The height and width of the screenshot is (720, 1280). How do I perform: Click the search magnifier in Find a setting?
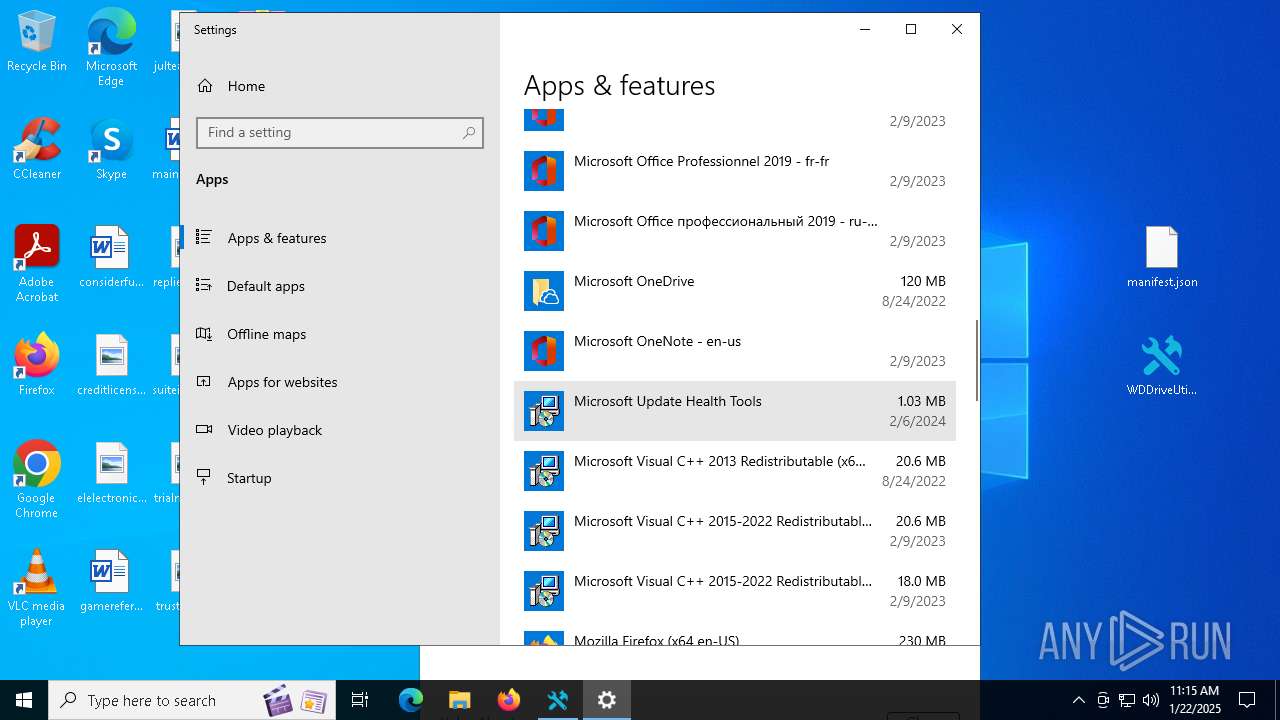coord(469,133)
